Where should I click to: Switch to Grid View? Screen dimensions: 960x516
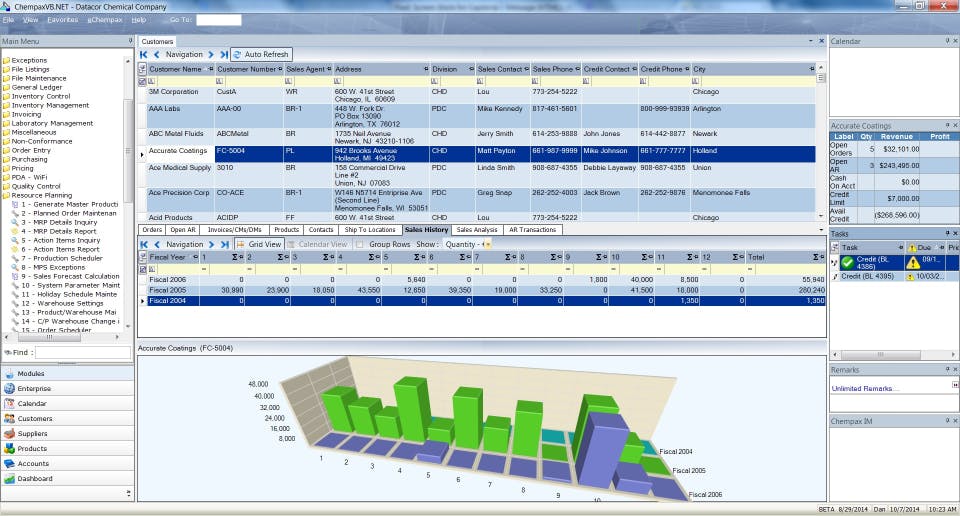pyautogui.click(x=259, y=244)
